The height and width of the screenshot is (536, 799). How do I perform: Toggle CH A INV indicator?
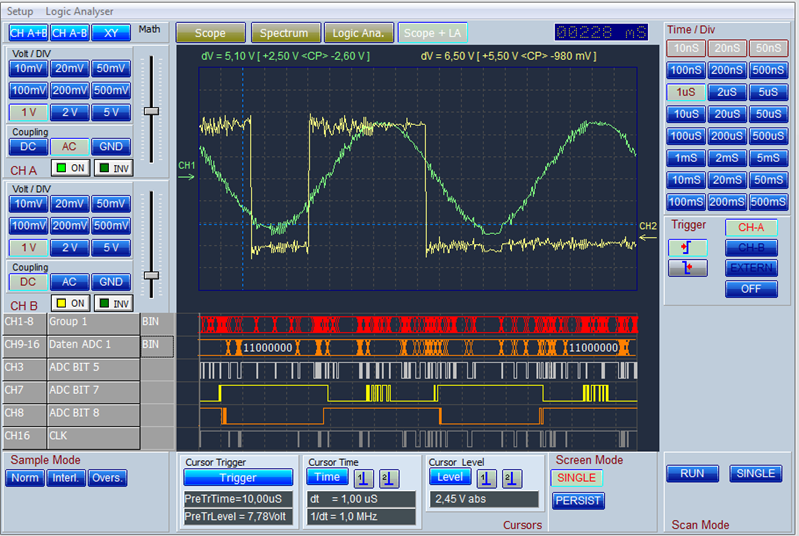tap(114, 168)
